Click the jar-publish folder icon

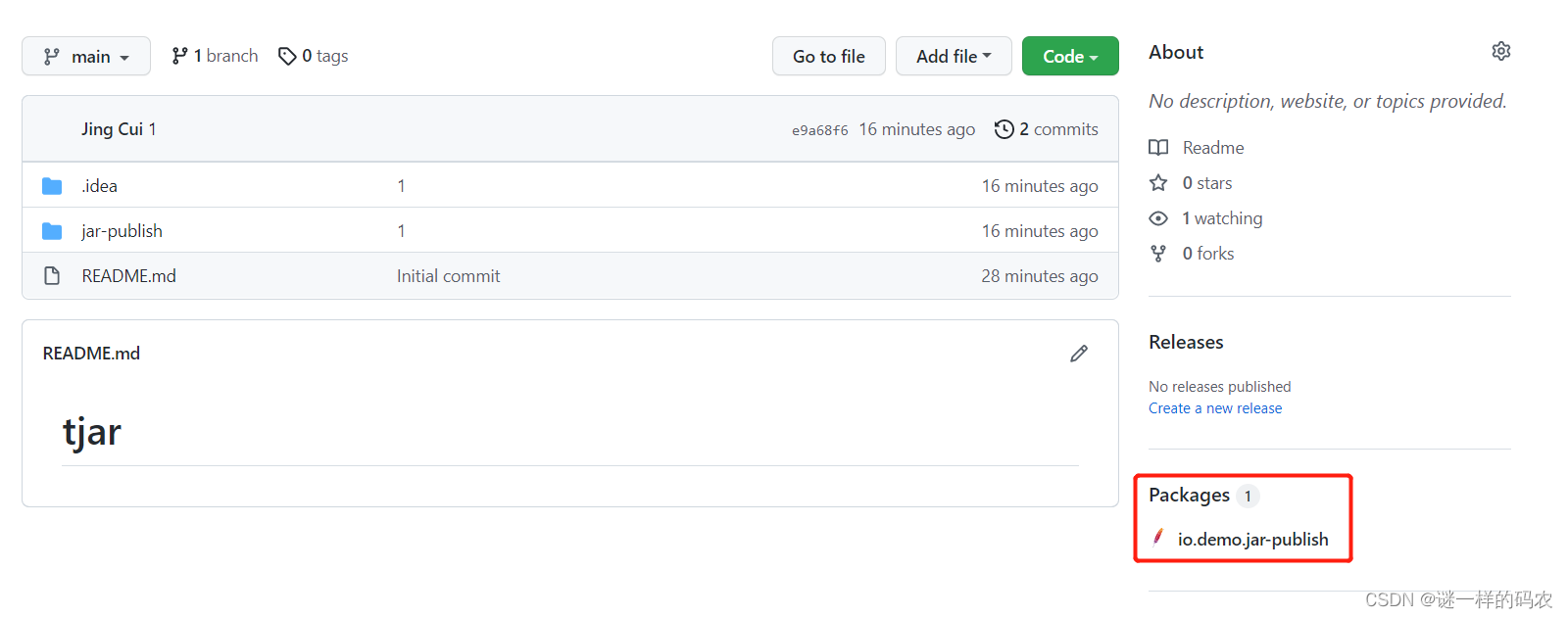tap(52, 231)
